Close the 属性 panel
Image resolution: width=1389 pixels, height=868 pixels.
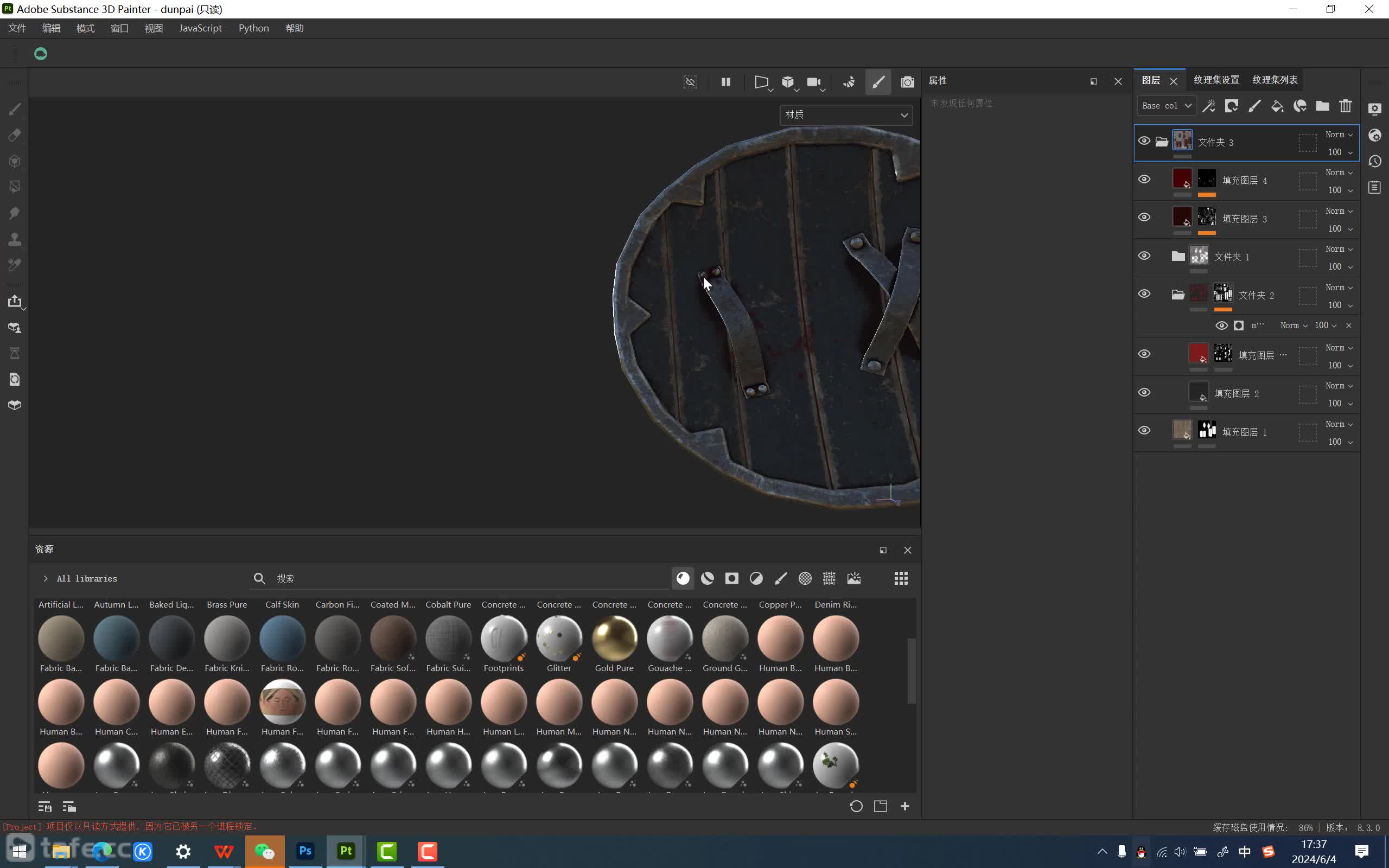pyautogui.click(x=1118, y=81)
